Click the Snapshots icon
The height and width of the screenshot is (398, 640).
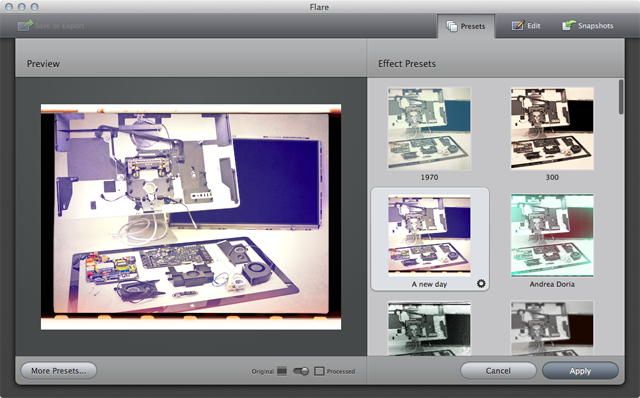569,25
